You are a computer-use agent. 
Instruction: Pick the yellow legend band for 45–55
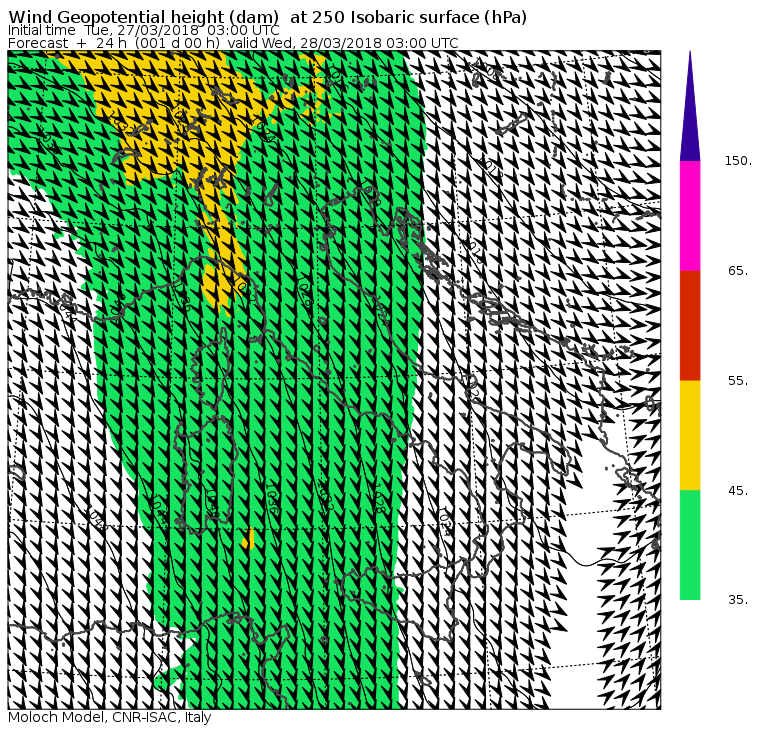690,435
